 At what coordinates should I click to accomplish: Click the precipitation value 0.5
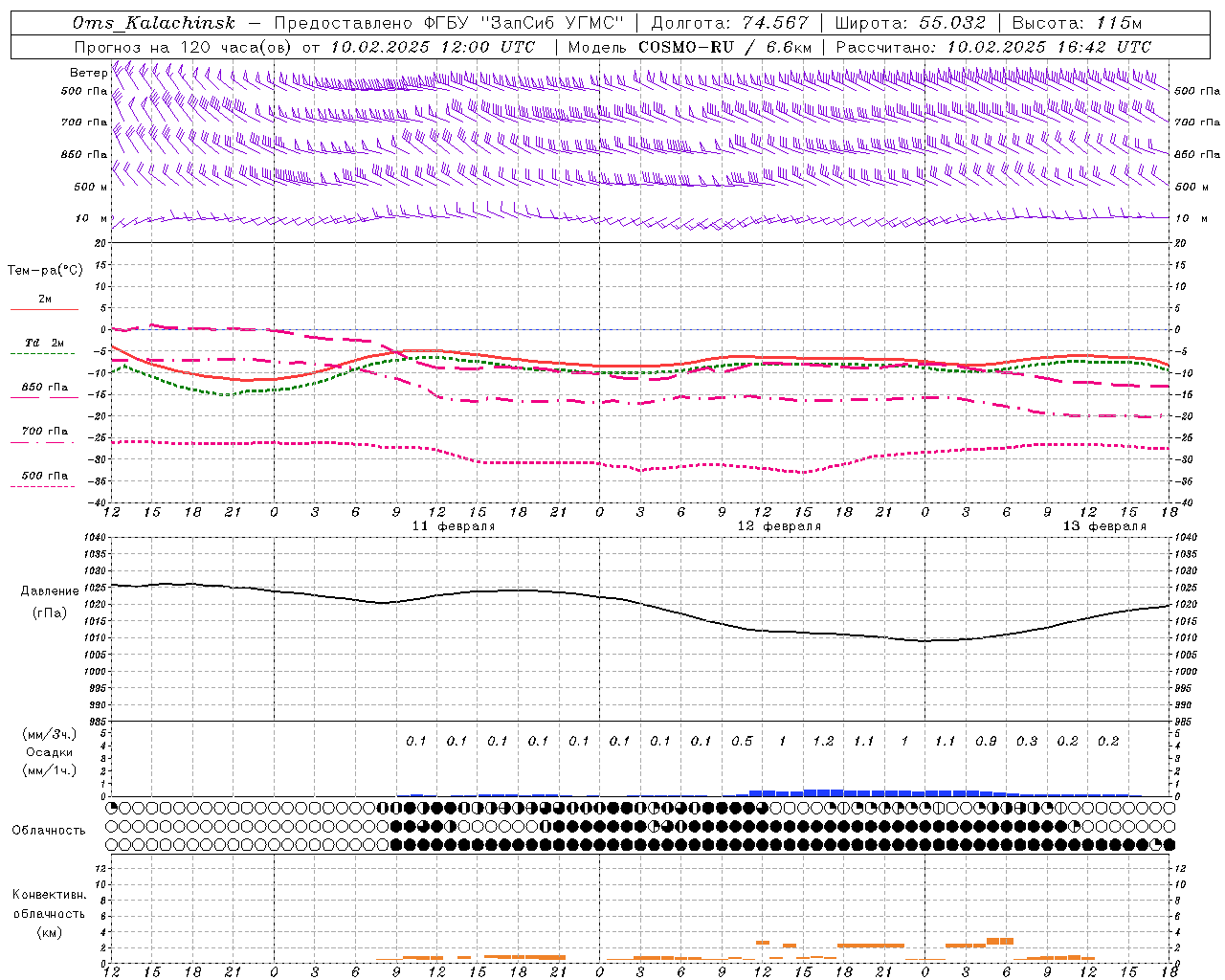[742, 742]
